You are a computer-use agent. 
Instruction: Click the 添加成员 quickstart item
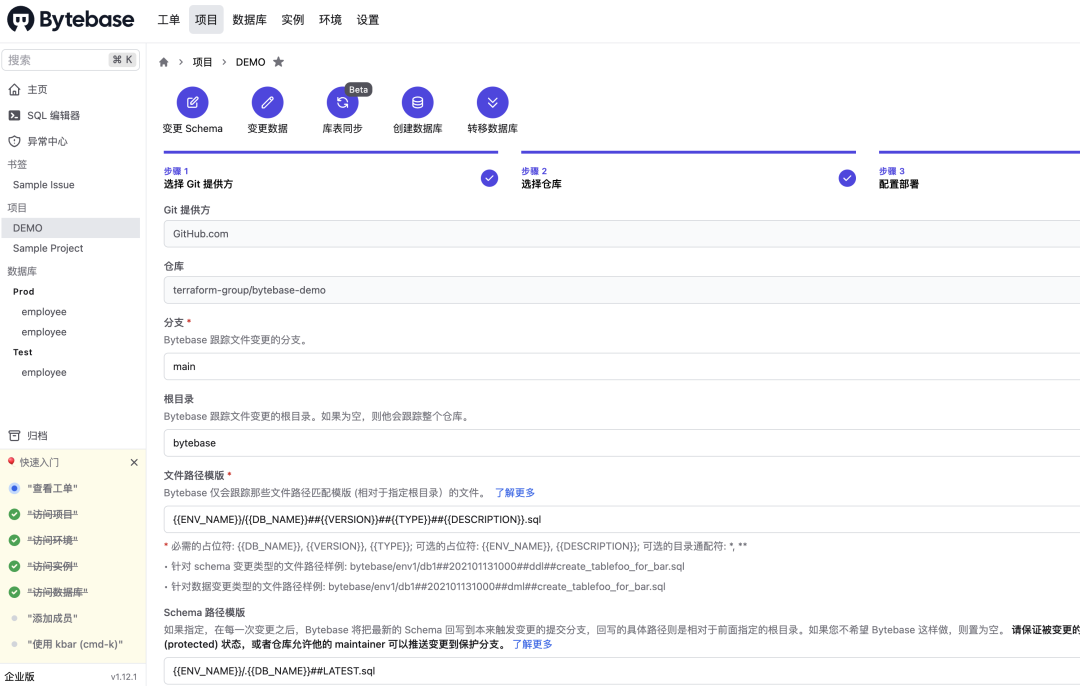pos(52,619)
